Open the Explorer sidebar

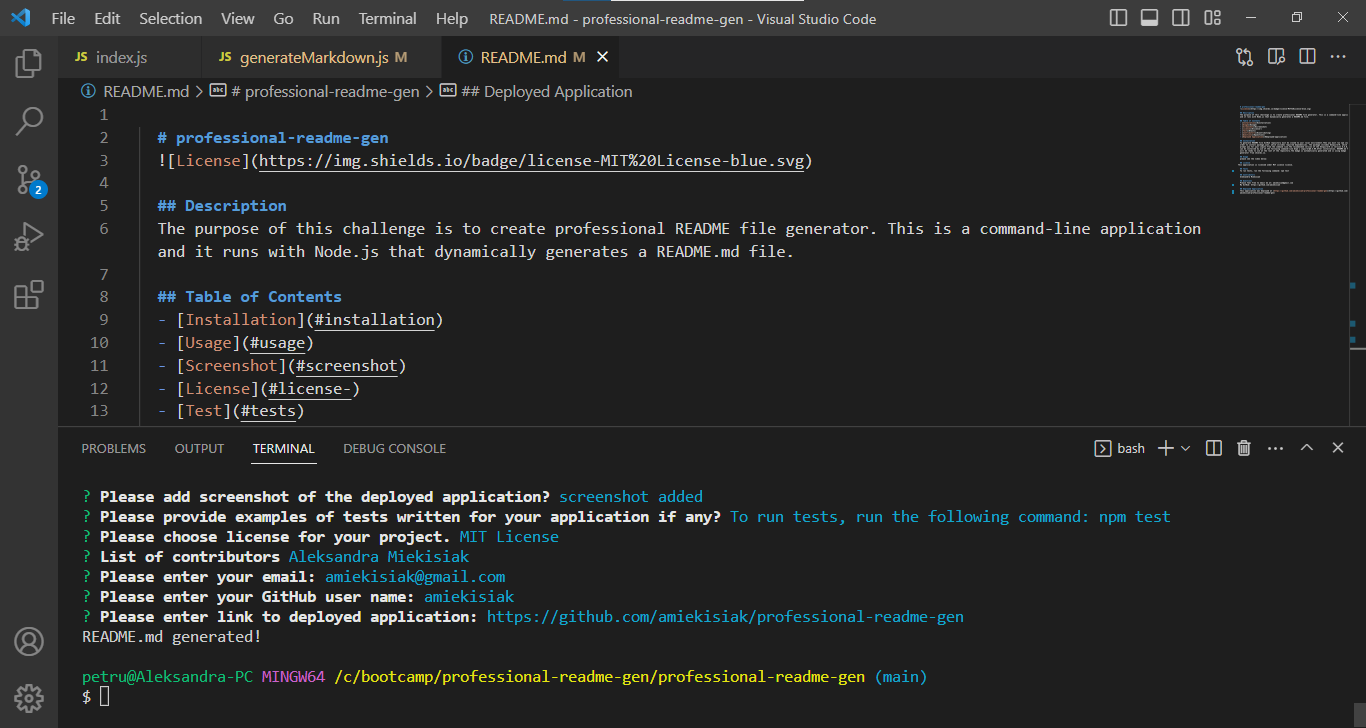(x=28, y=62)
